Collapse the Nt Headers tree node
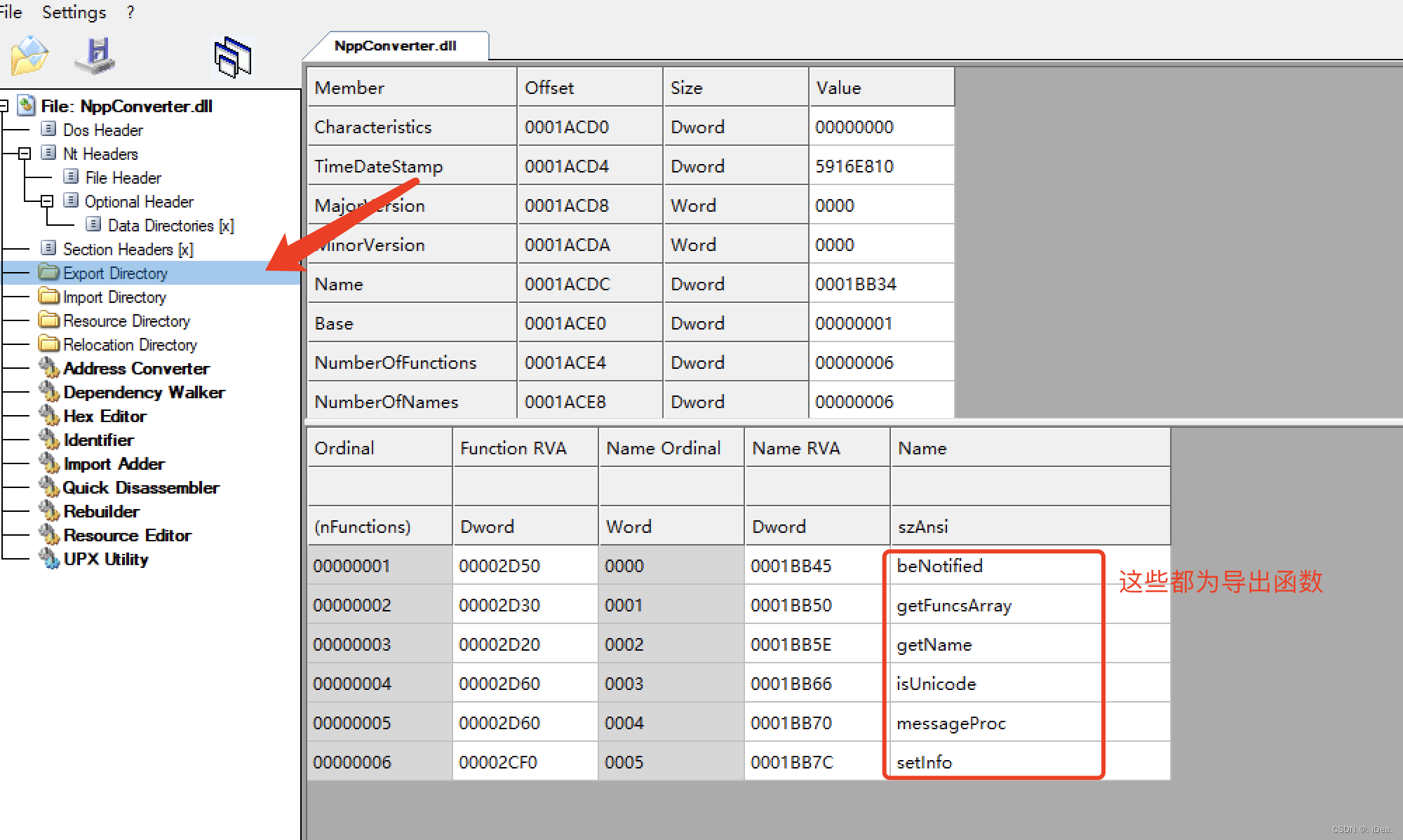 (x=25, y=154)
